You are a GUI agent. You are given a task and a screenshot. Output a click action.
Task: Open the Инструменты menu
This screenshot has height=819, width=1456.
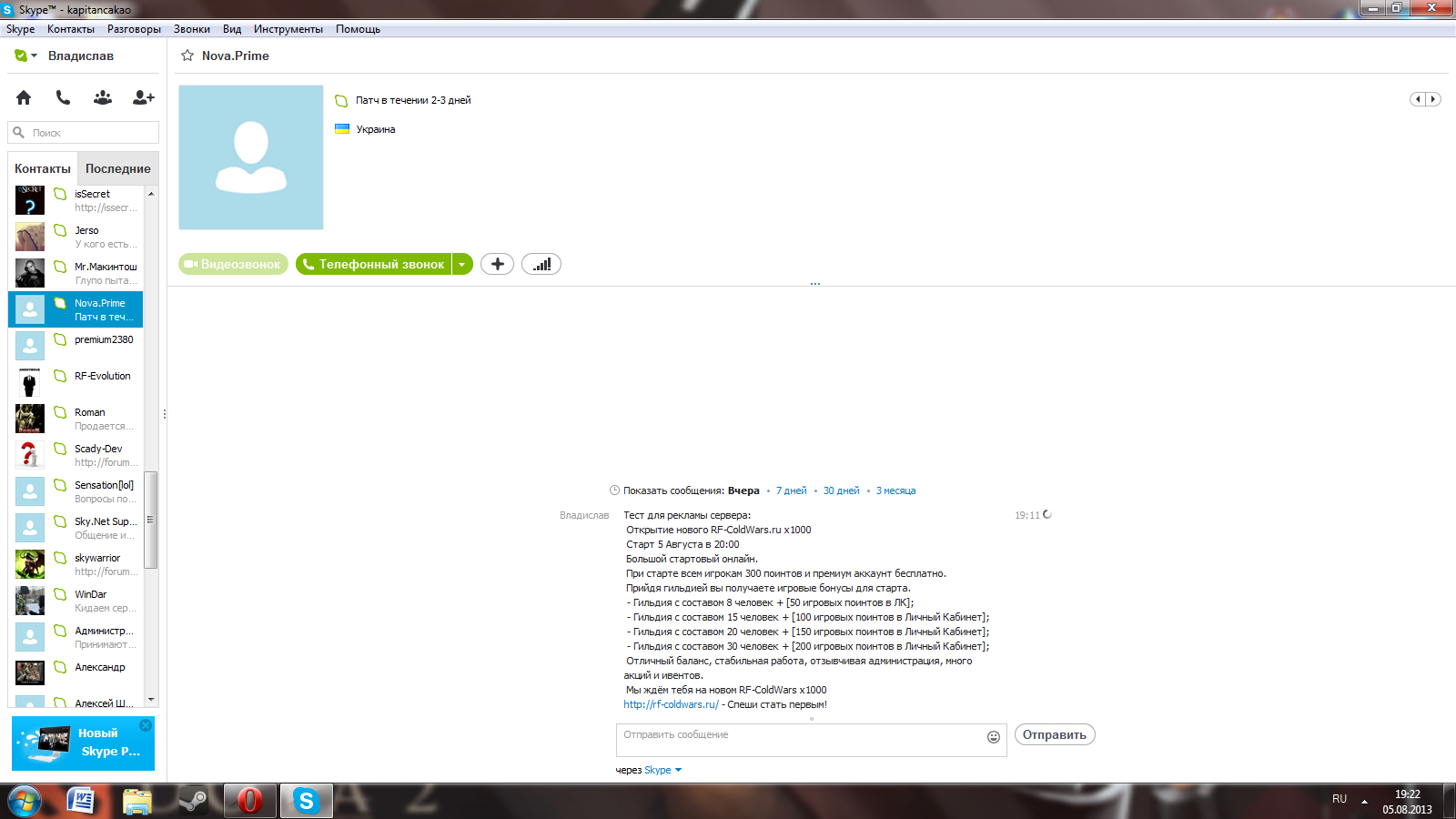288,29
